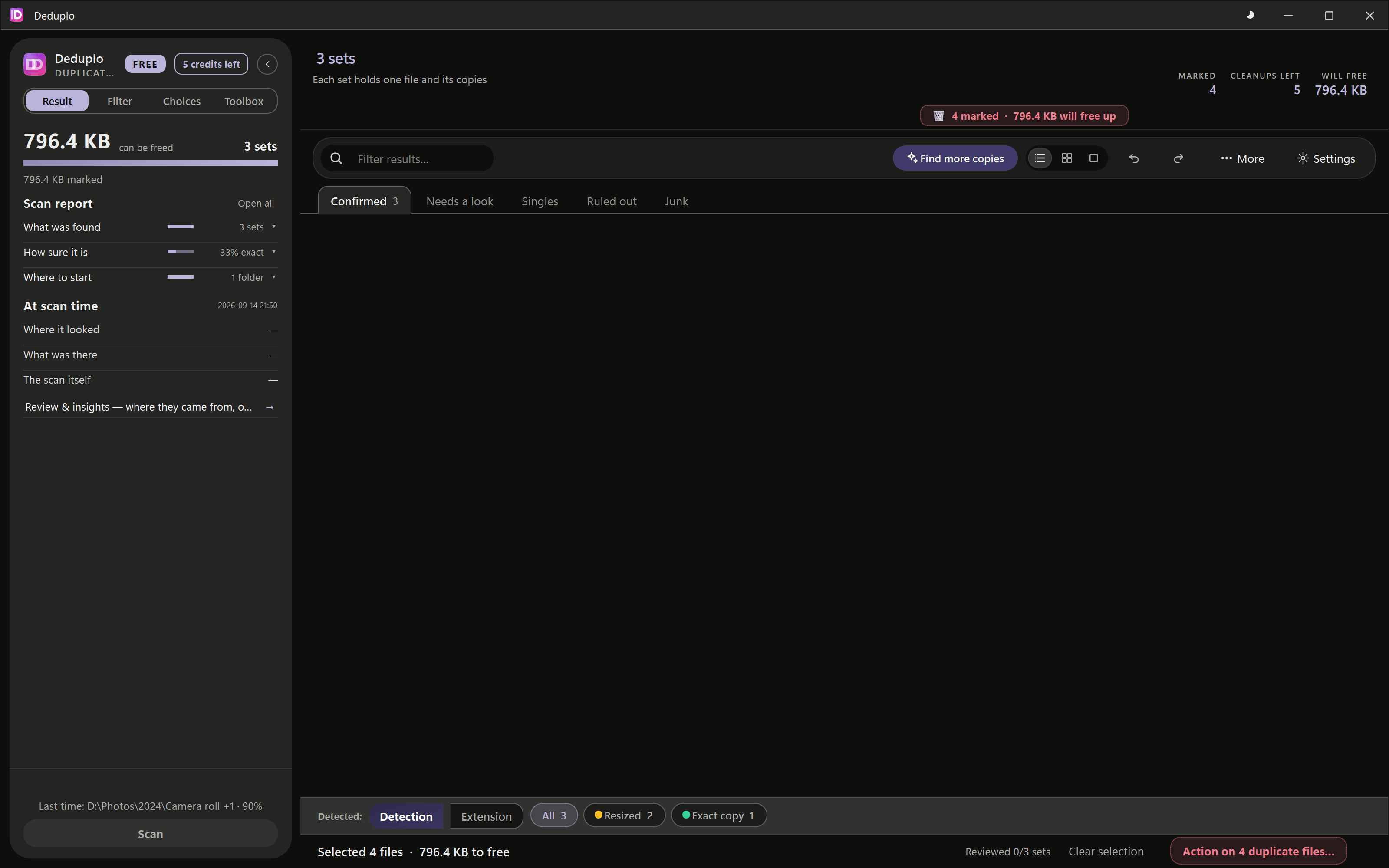1389x868 pixels.
Task: Click the 5 credits left badge
Action: pyautogui.click(x=211, y=64)
